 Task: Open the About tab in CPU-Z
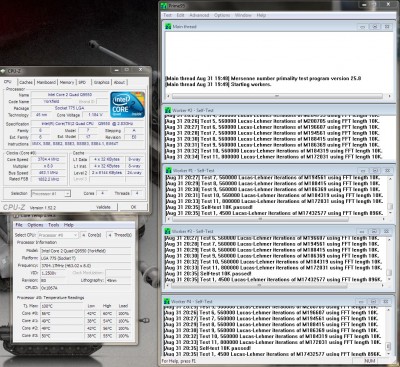pyautogui.click(x=119, y=82)
